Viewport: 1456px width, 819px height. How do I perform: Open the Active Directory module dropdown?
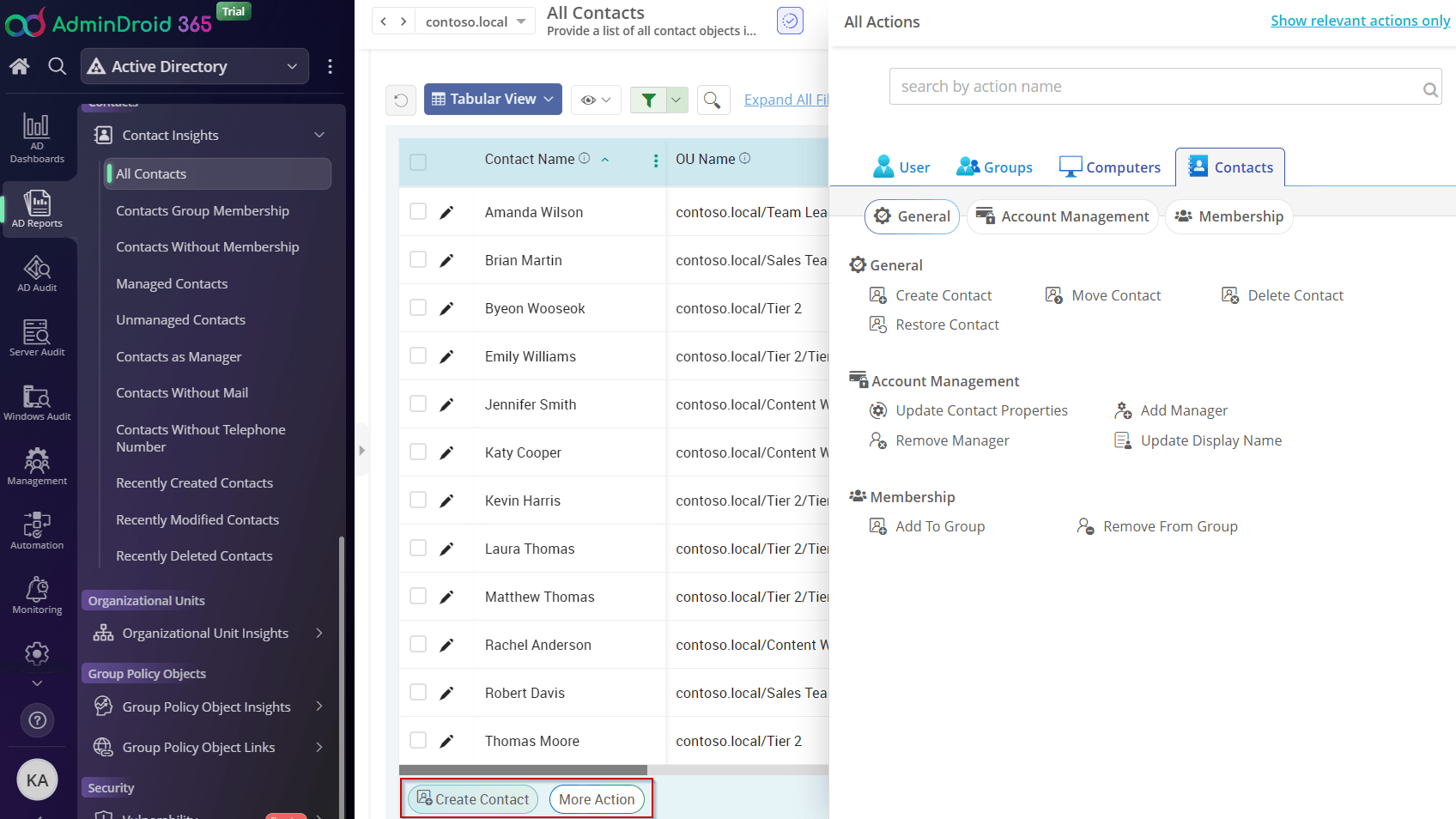click(195, 66)
